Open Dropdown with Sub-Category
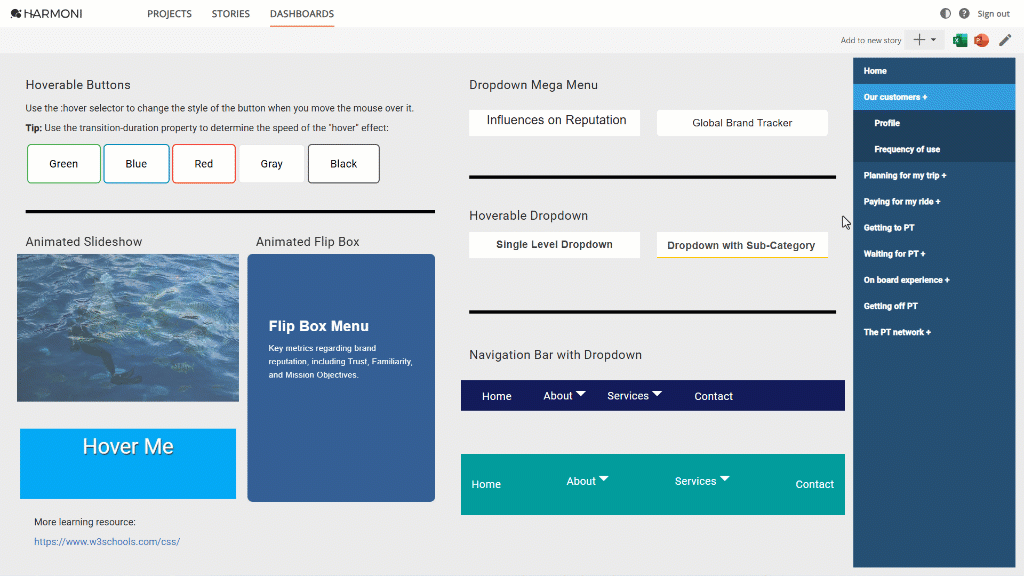The width and height of the screenshot is (1024, 576). (x=742, y=245)
